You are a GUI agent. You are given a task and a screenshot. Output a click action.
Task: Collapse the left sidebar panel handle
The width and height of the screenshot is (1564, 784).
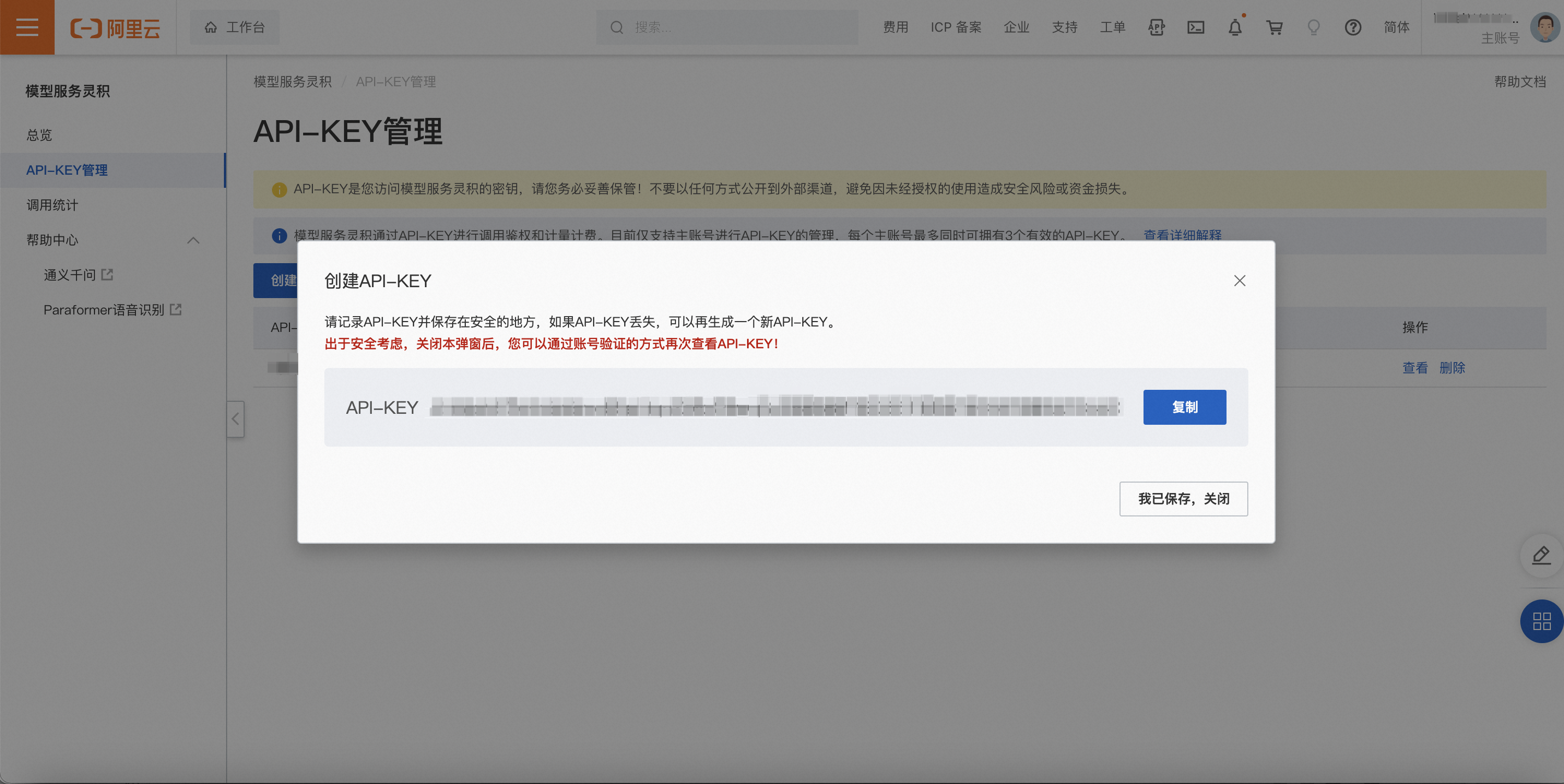pos(235,419)
